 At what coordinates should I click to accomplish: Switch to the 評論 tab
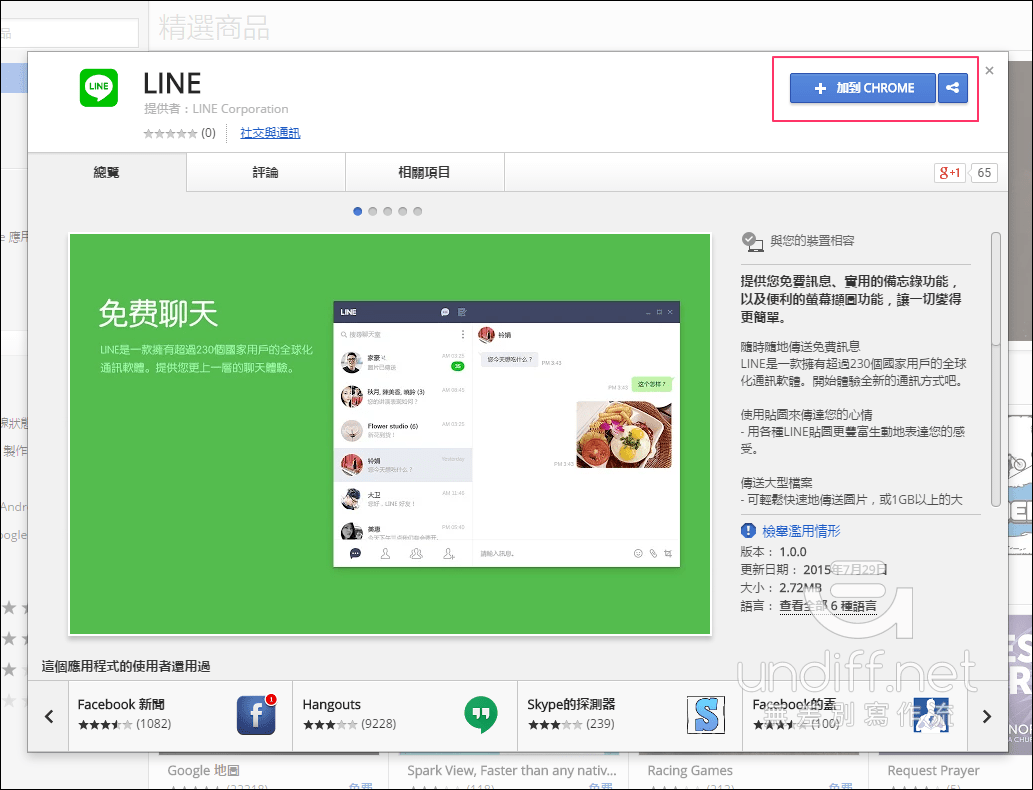point(265,173)
